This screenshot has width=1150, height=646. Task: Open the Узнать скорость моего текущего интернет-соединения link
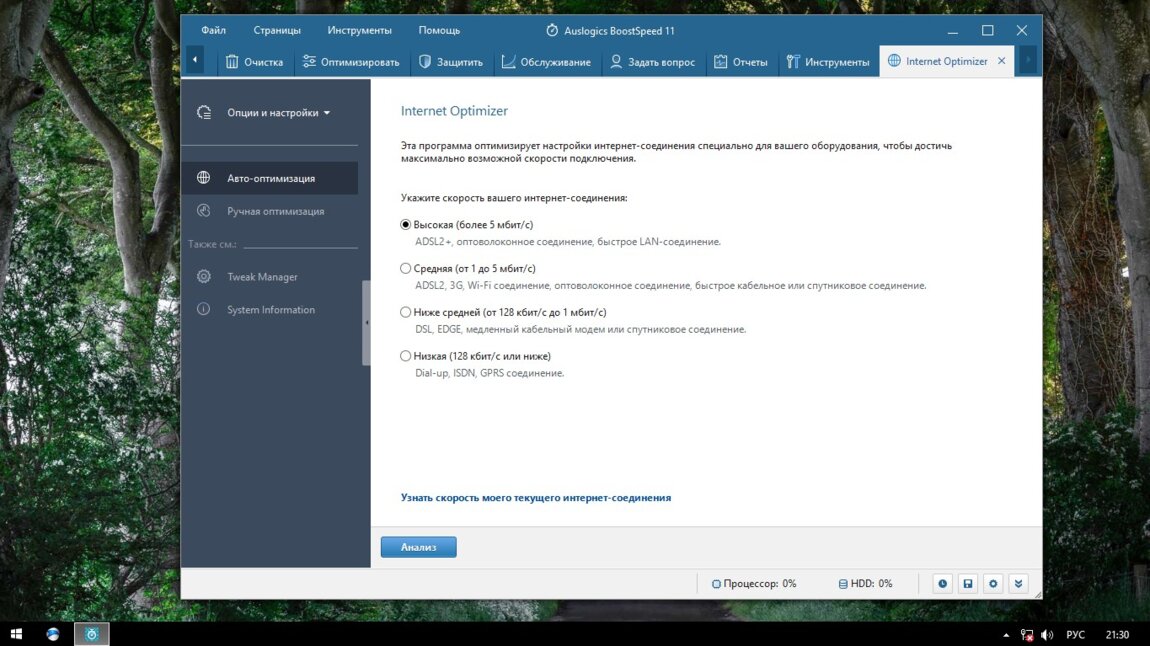click(x=535, y=497)
